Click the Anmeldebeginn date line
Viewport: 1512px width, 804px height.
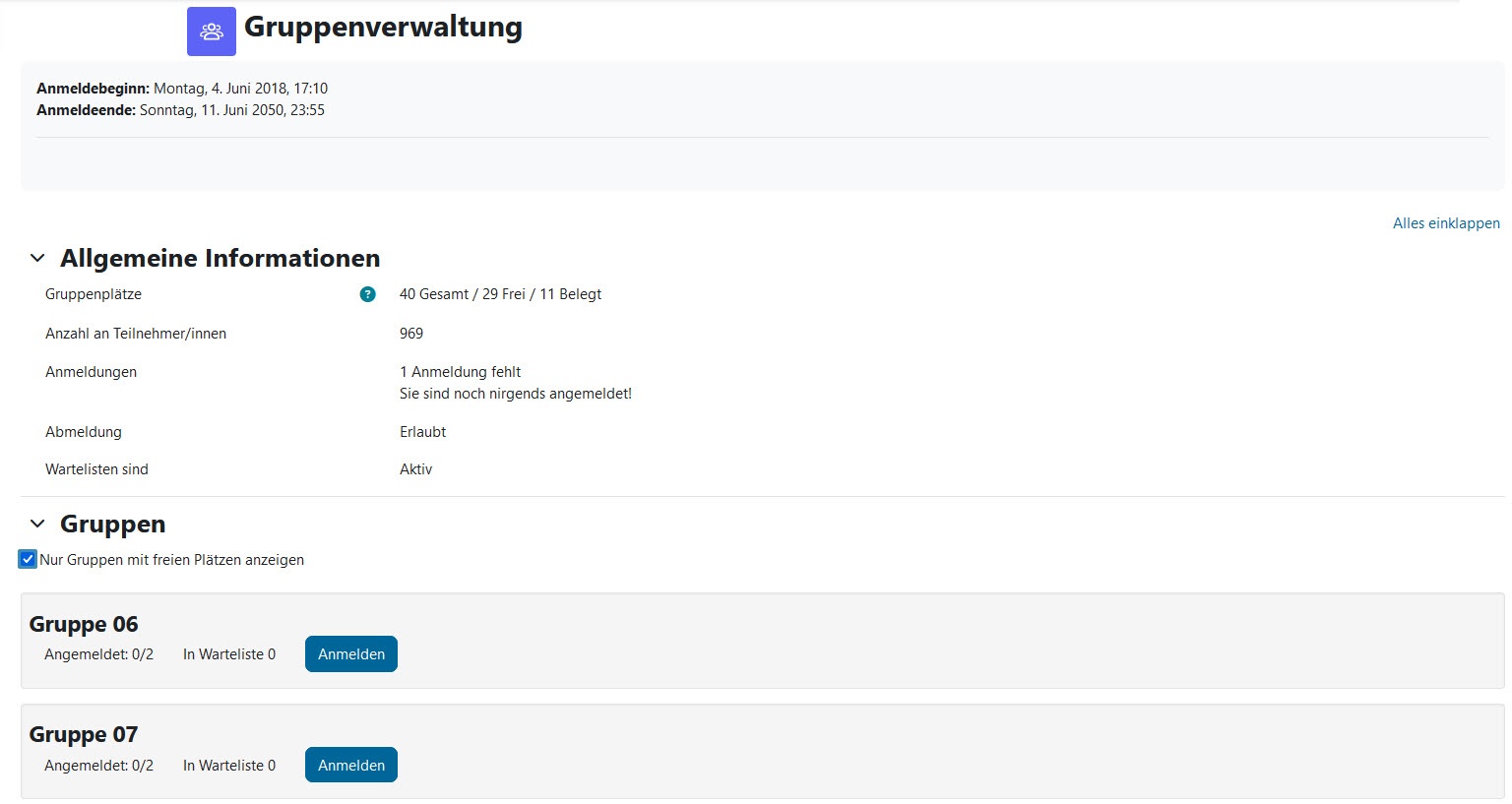pyautogui.click(x=182, y=89)
